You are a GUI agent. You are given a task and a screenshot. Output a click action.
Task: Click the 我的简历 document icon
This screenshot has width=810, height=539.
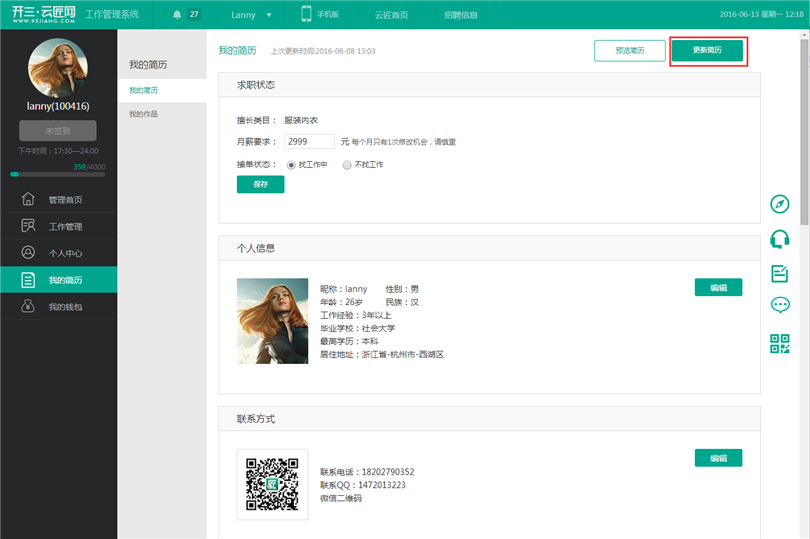point(28,280)
